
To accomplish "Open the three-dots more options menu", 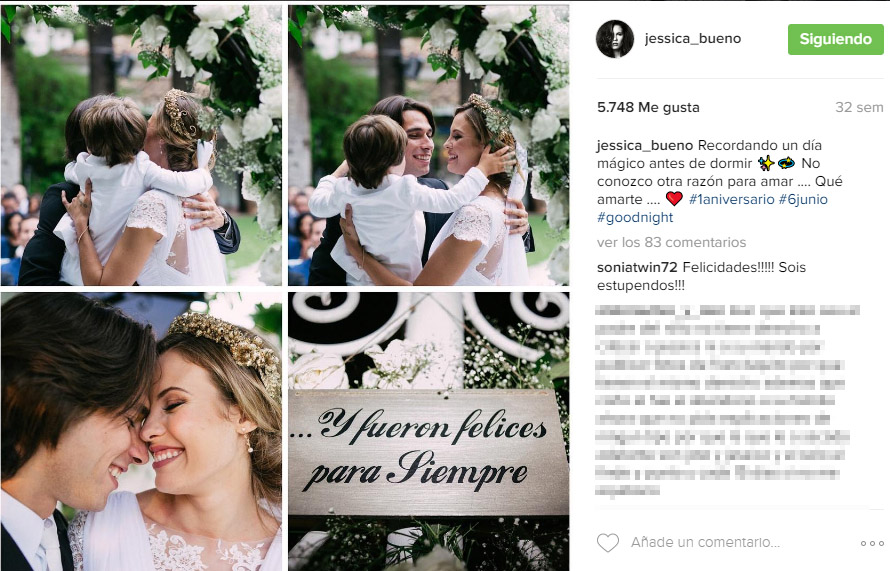I will click(872, 543).
